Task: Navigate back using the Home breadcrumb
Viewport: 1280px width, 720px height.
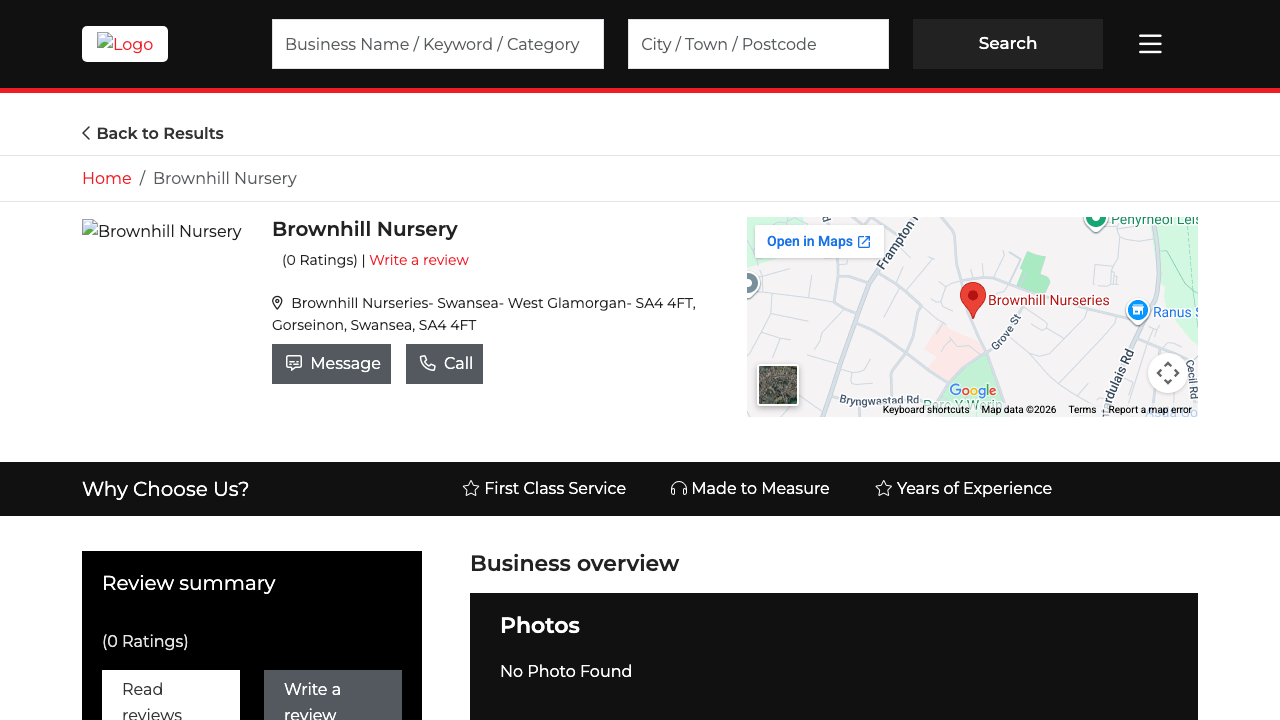Action: (x=106, y=178)
